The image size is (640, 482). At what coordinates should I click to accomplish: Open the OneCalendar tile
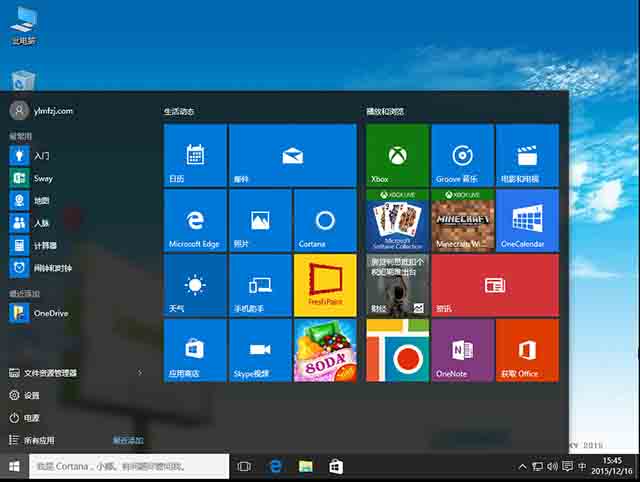coord(527,220)
